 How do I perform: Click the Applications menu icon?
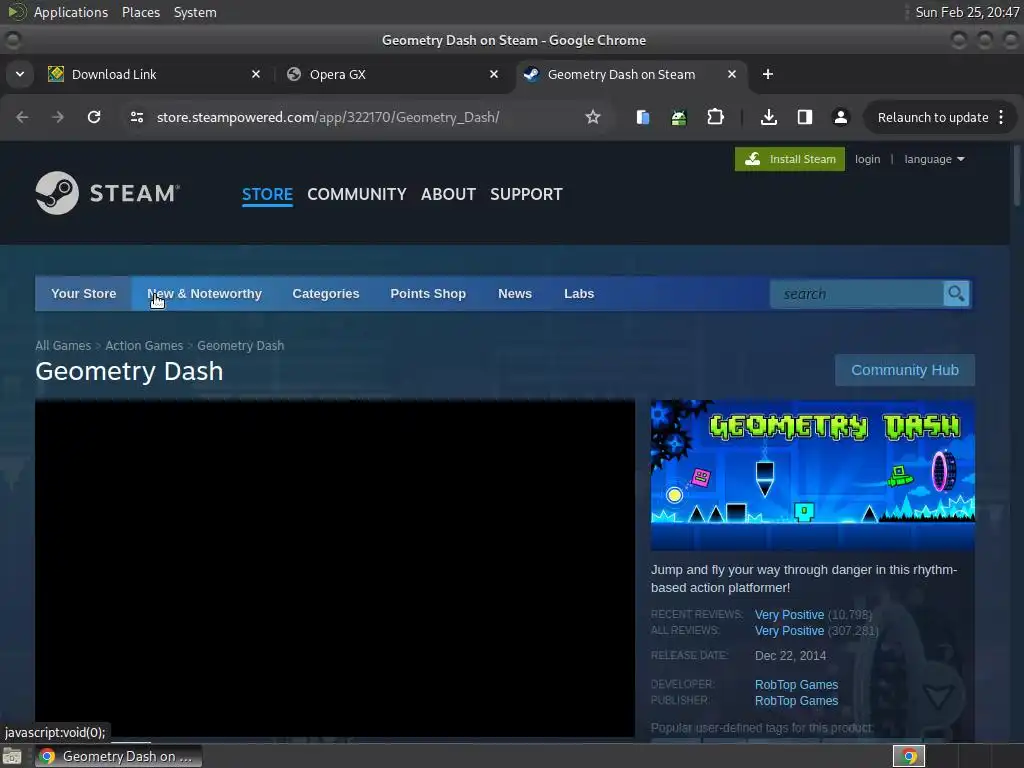[x=16, y=12]
